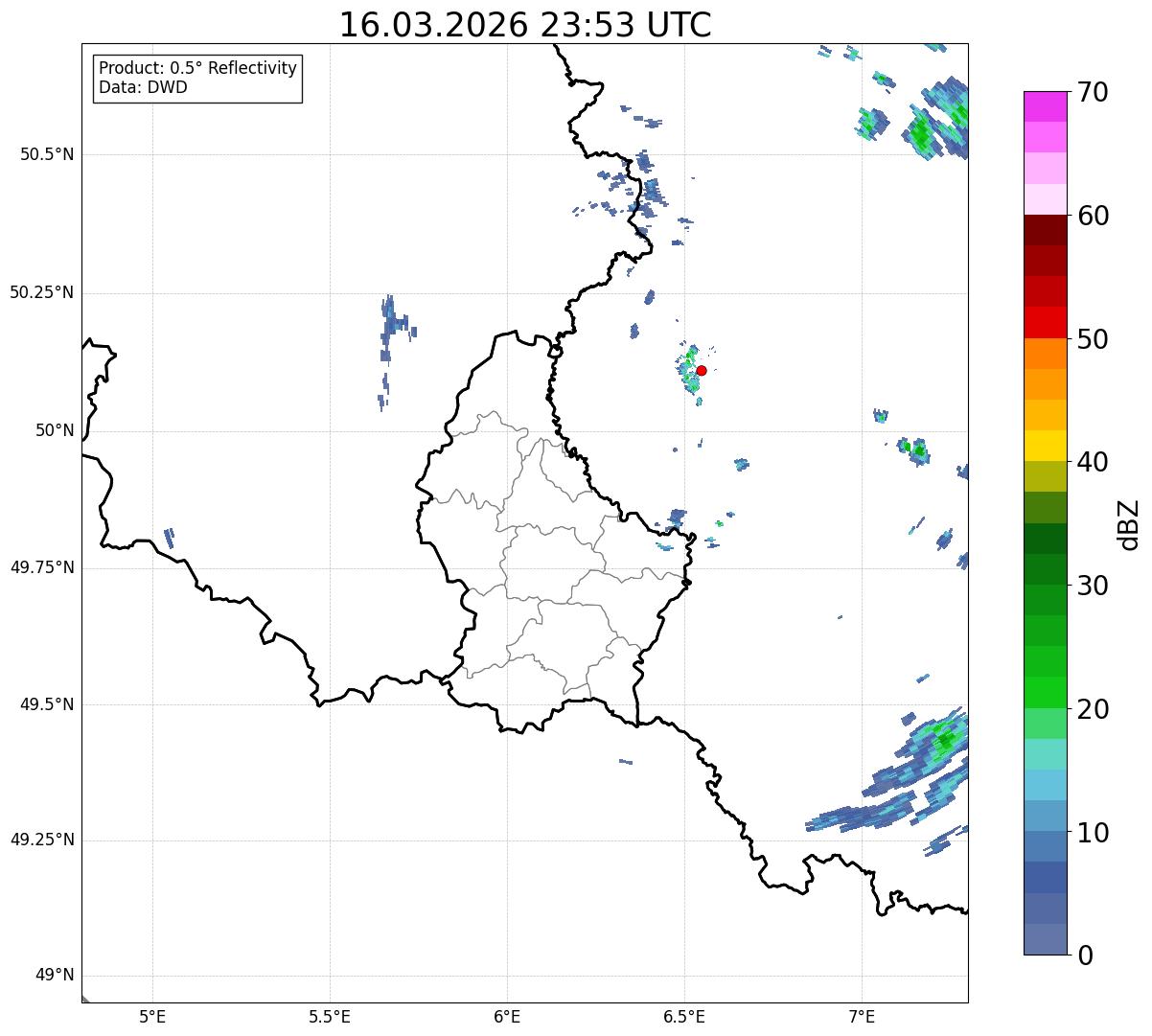Image resolution: width=1152 pixels, height=1036 pixels.
Task: Click the red location marker dot
Action: tap(702, 370)
